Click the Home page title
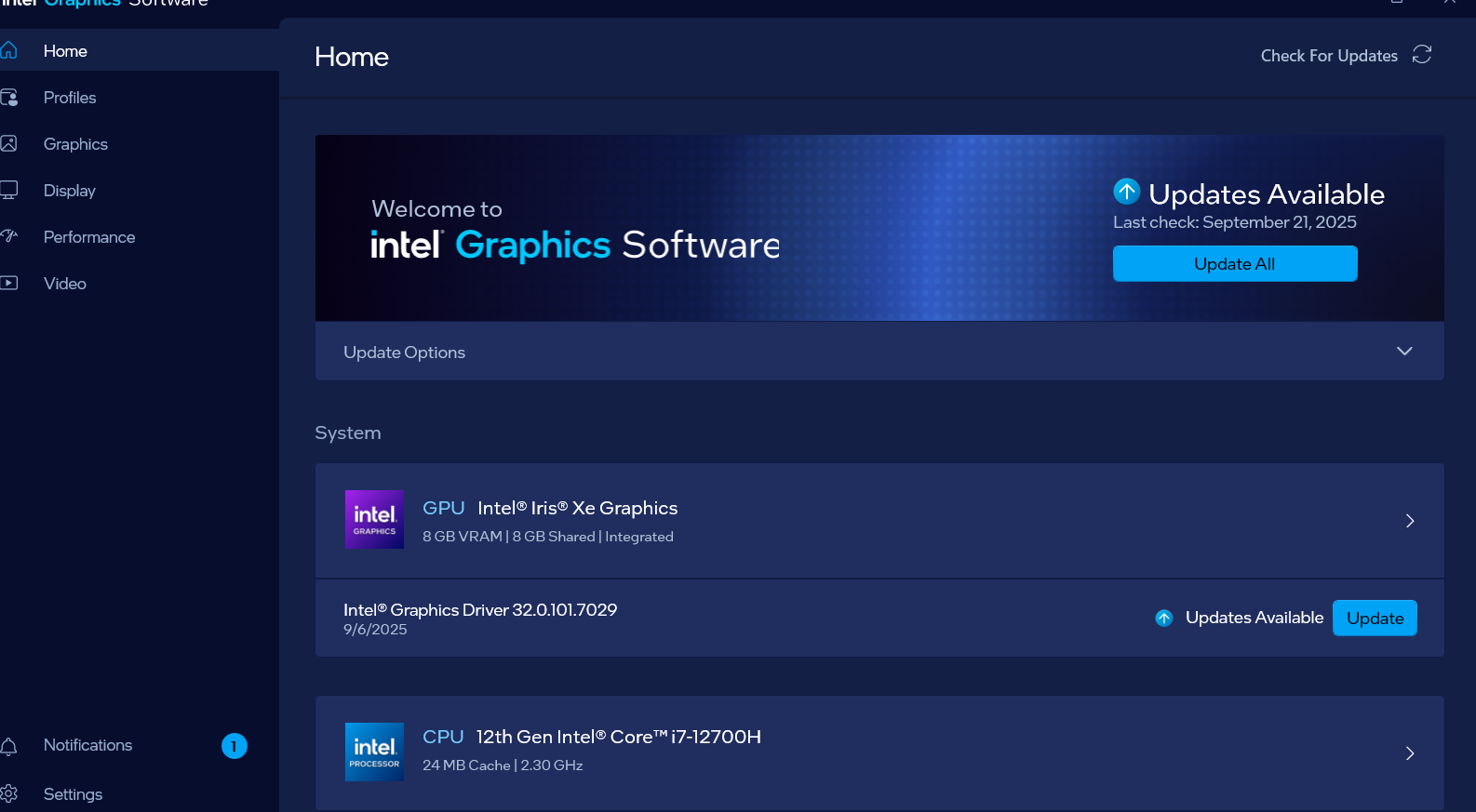The height and width of the screenshot is (812, 1476). pos(352,57)
